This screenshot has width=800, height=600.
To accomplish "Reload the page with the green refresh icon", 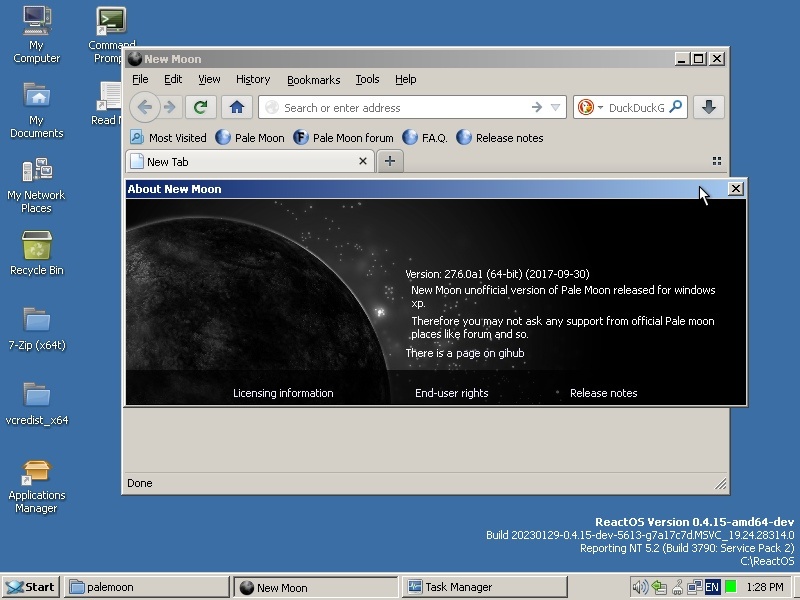I will coord(201,107).
